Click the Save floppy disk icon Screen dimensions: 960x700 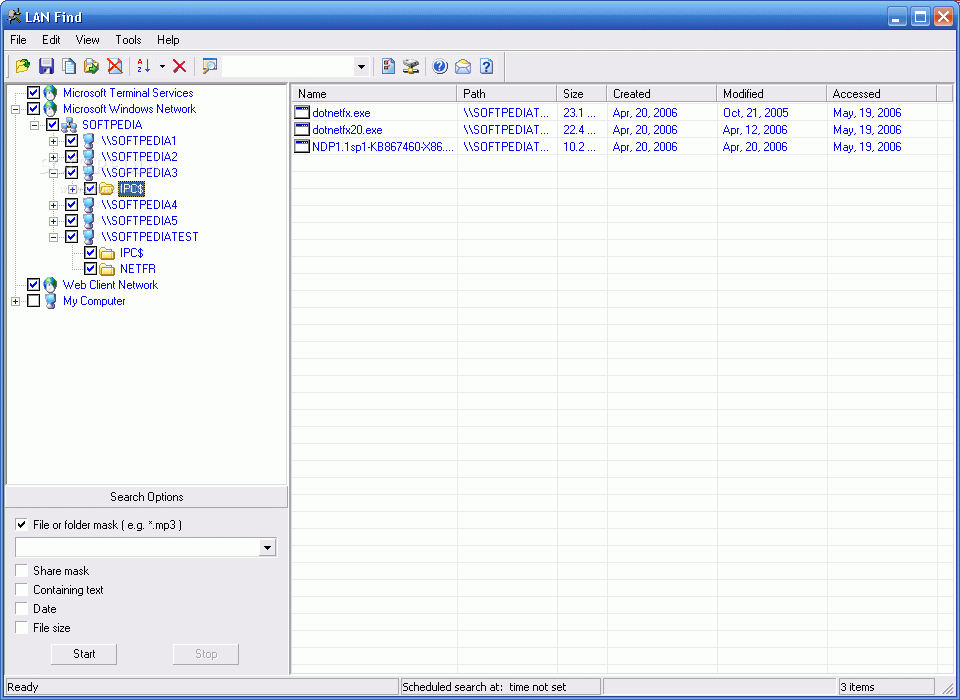(x=47, y=66)
